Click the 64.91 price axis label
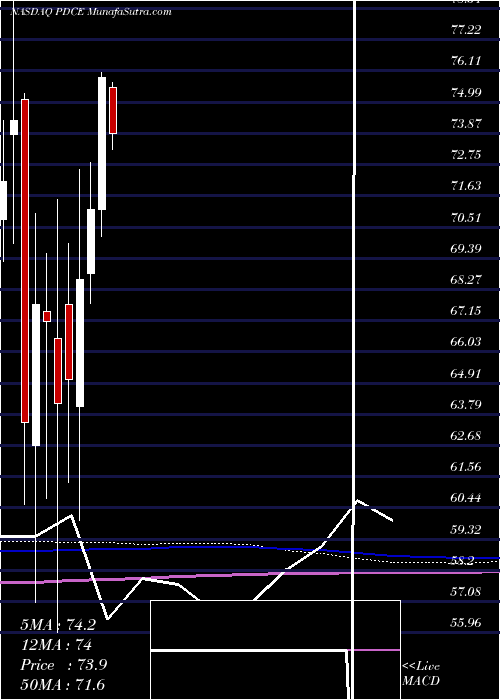 (466, 373)
